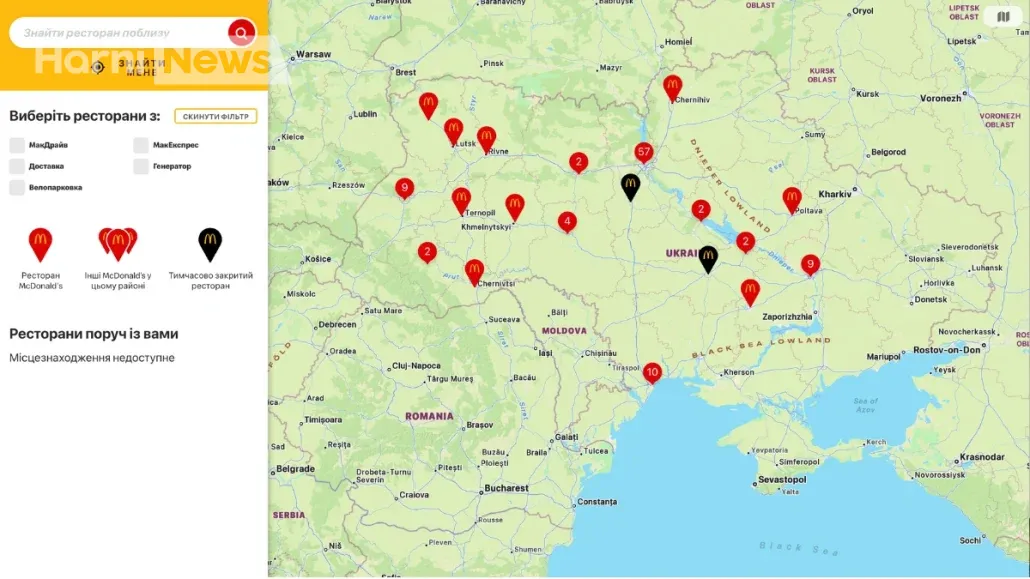Enable the Велопарковка filter checkbox
Image resolution: width=1030 pixels, height=579 pixels.
pyautogui.click(x=17, y=187)
